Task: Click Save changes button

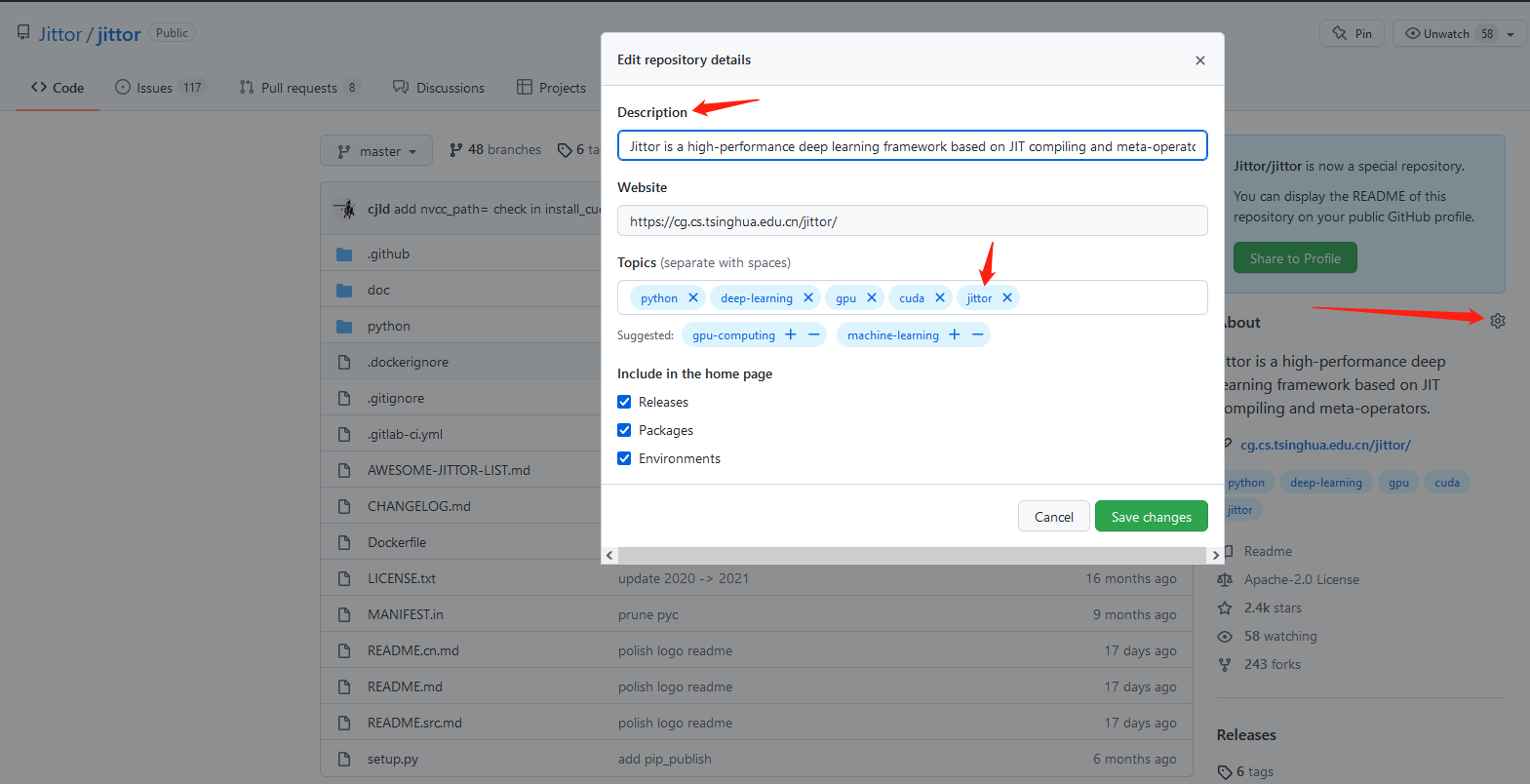Action: pyautogui.click(x=1152, y=517)
